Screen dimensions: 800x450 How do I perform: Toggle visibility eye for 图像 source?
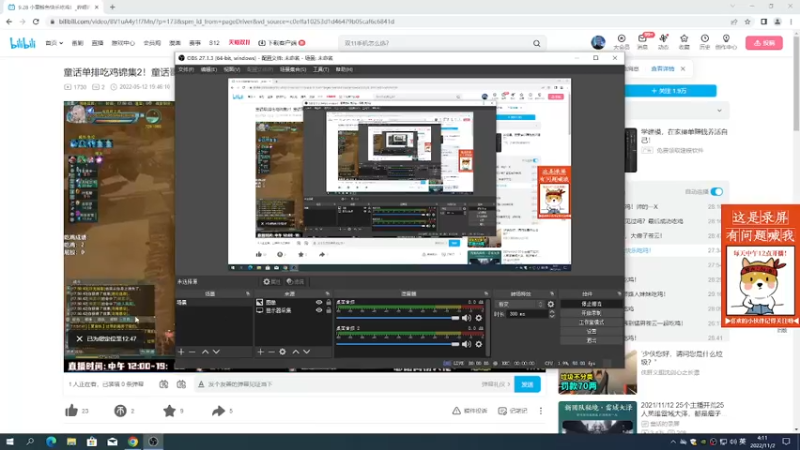coord(319,303)
